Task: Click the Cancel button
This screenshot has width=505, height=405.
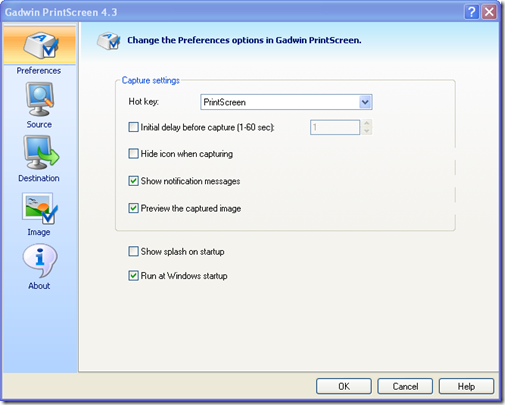Action: [x=405, y=386]
